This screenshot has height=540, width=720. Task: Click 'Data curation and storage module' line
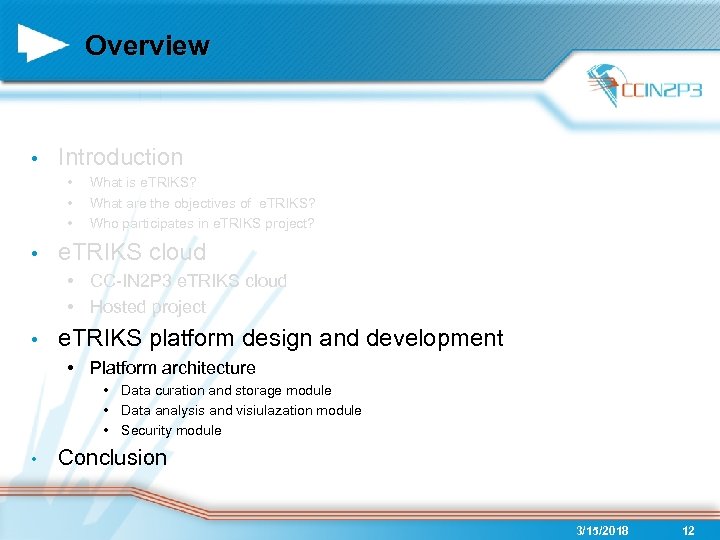[x=226, y=390]
